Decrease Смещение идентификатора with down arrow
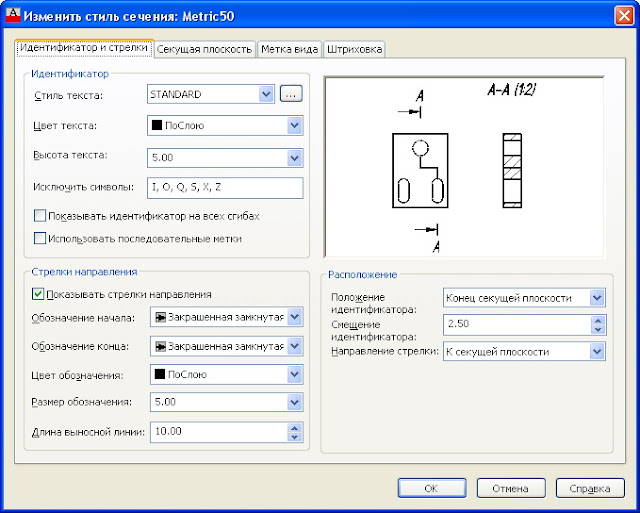This screenshot has width=640, height=513. 598,329
